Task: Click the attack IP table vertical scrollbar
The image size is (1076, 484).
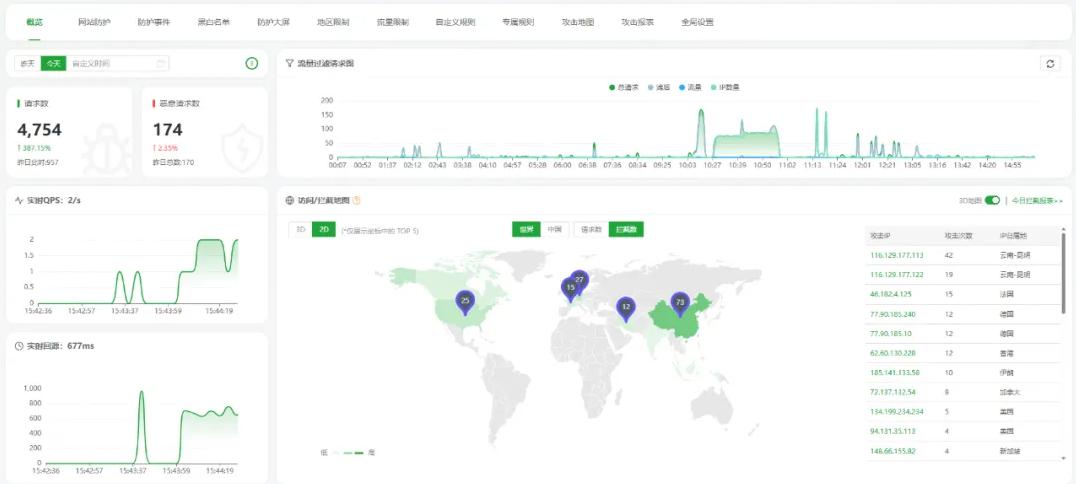Action: point(1063,275)
